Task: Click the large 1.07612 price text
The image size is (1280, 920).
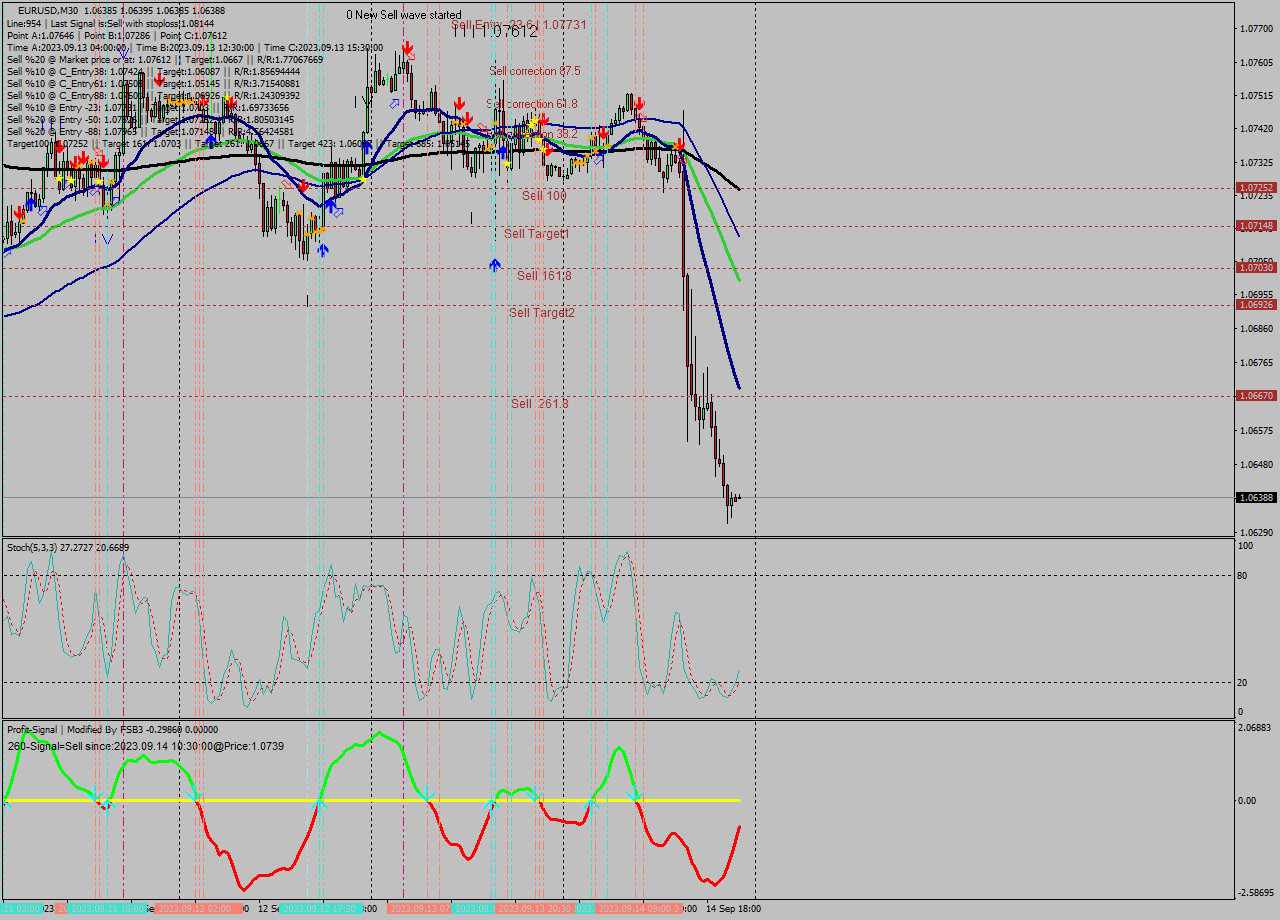Action: 495,32
